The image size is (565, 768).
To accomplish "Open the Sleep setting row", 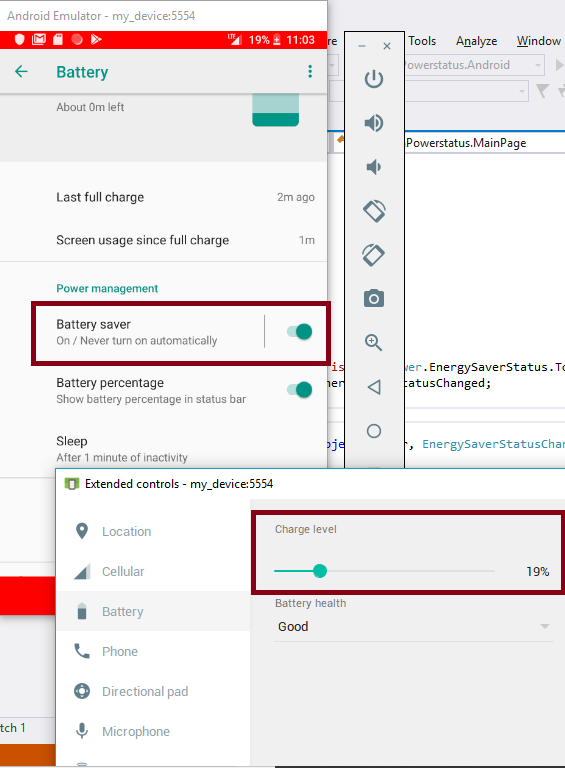I will click(164, 449).
